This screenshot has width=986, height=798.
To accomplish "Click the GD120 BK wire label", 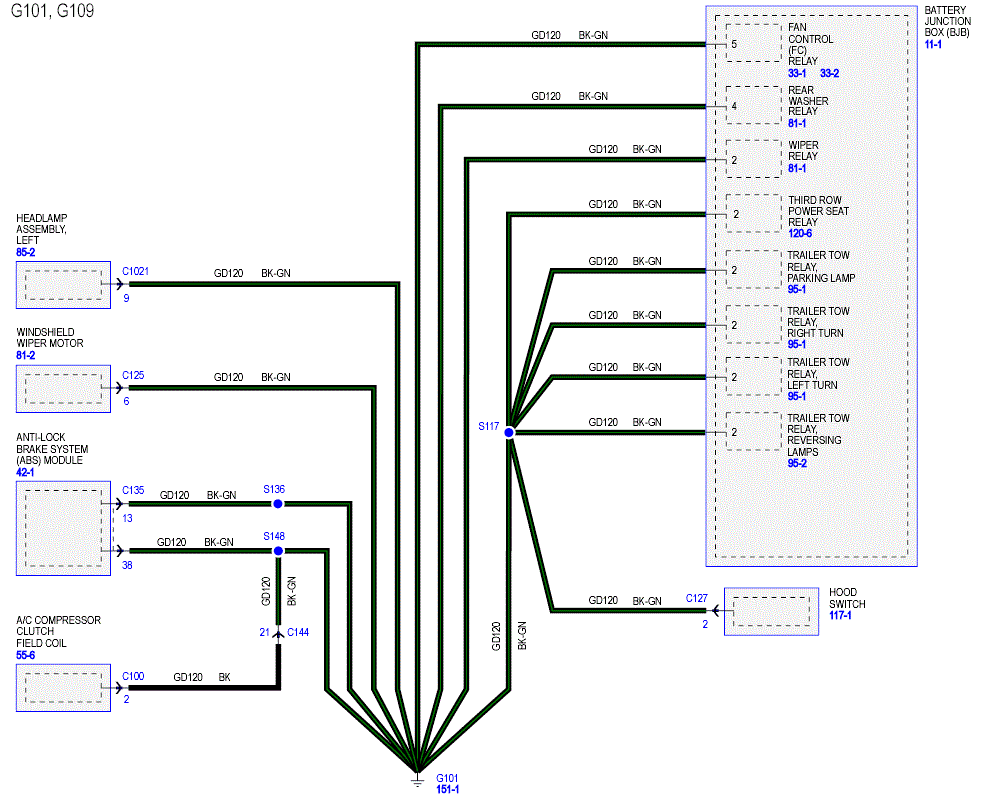I will click(x=202, y=677).
